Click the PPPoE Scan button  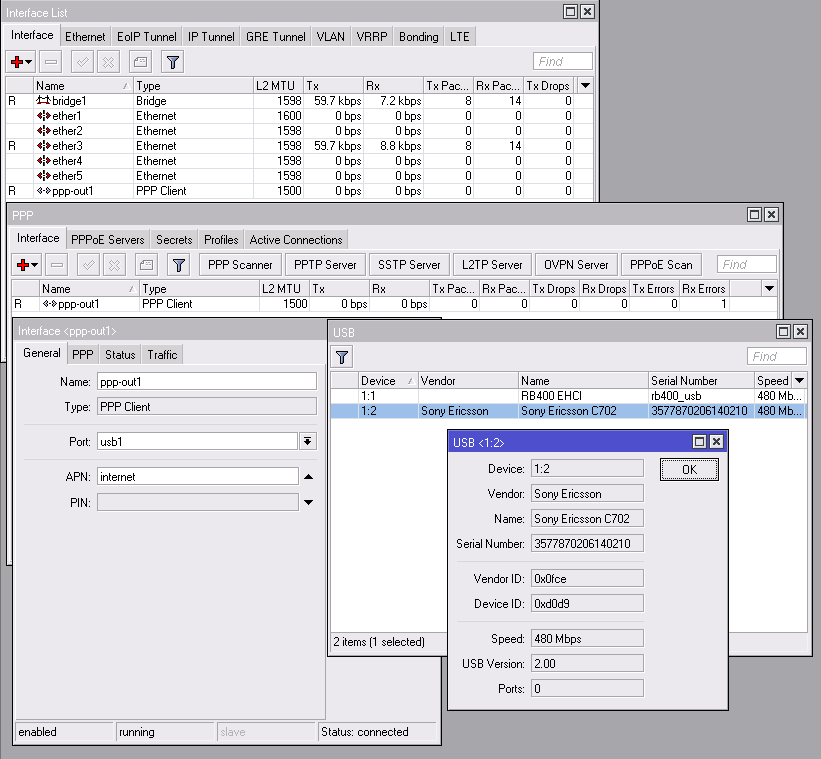(660, 265)
